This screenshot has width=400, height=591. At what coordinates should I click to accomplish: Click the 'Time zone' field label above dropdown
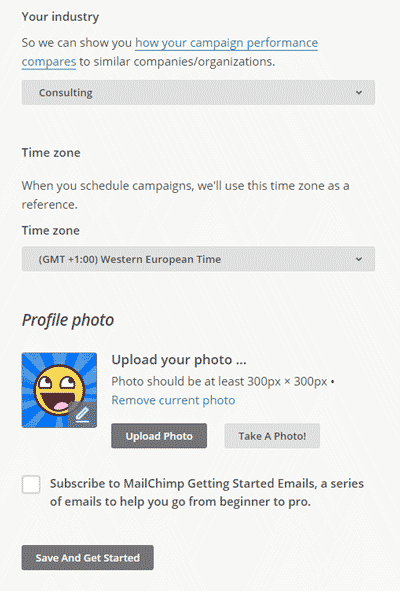pyautogui.click(x=51, y=230)
